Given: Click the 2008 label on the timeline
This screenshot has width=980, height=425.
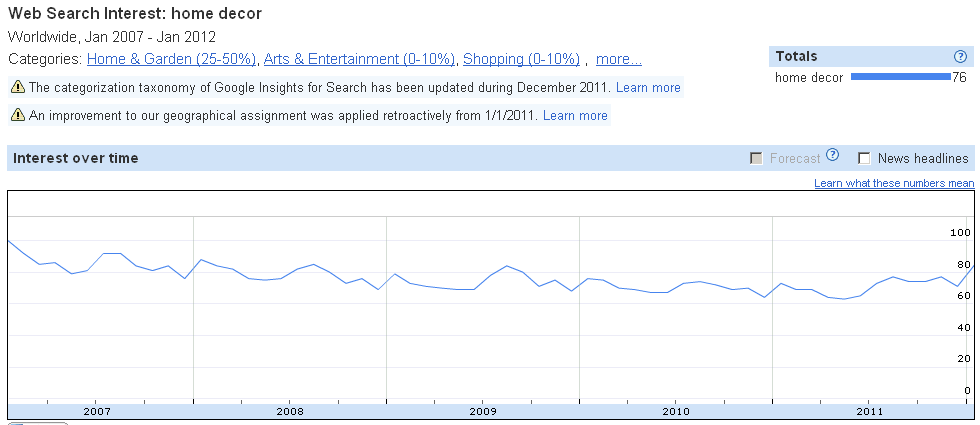Looking at the screenshot, I should click(x=290, y=411).
